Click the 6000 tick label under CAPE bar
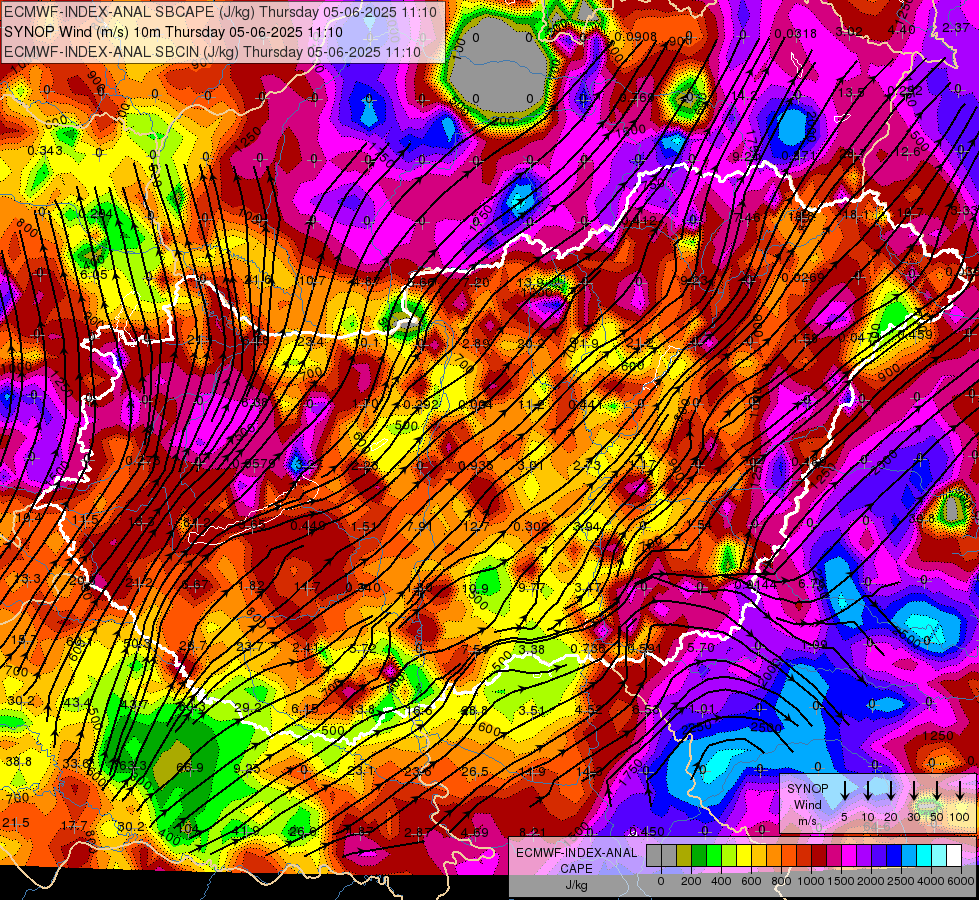The image size is (979, 900). pos(961,881)
